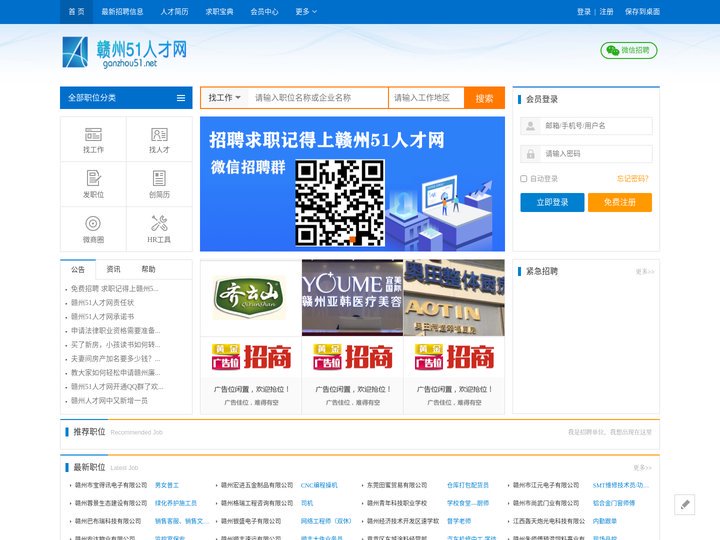Image resolution: width=720 pixels, height=540 pixels.
Task: Open announcement 申请法律职业资格需要准备...
Action: click(115, 331)
